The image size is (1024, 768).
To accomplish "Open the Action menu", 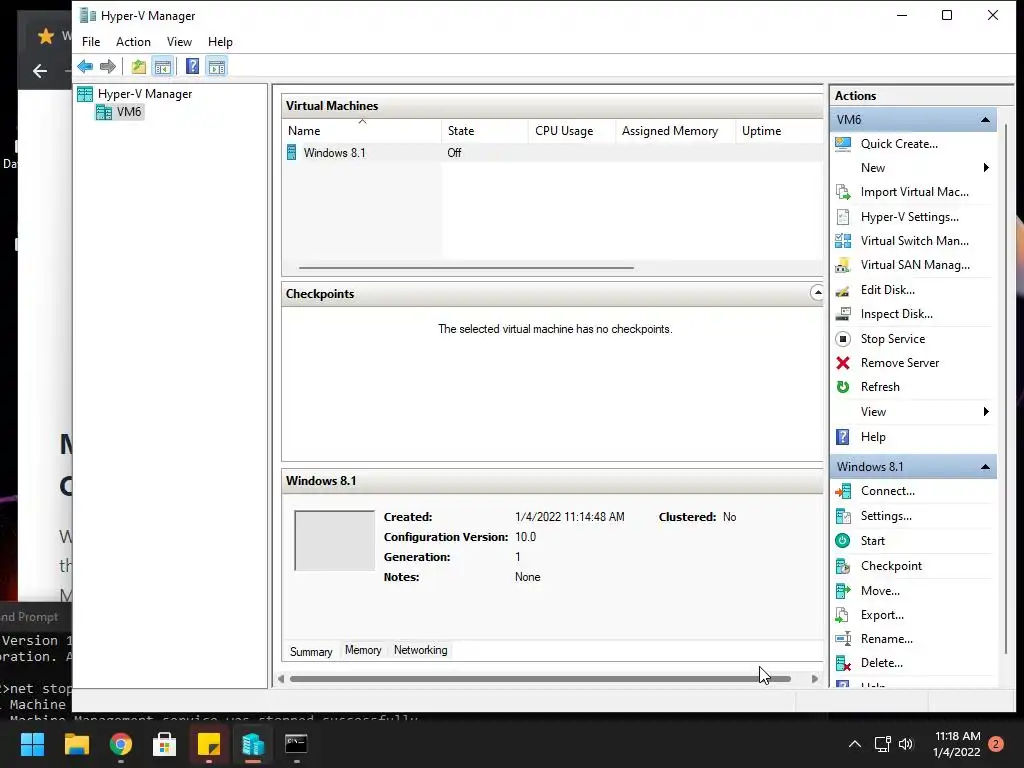I will click(x=133, y=42).
